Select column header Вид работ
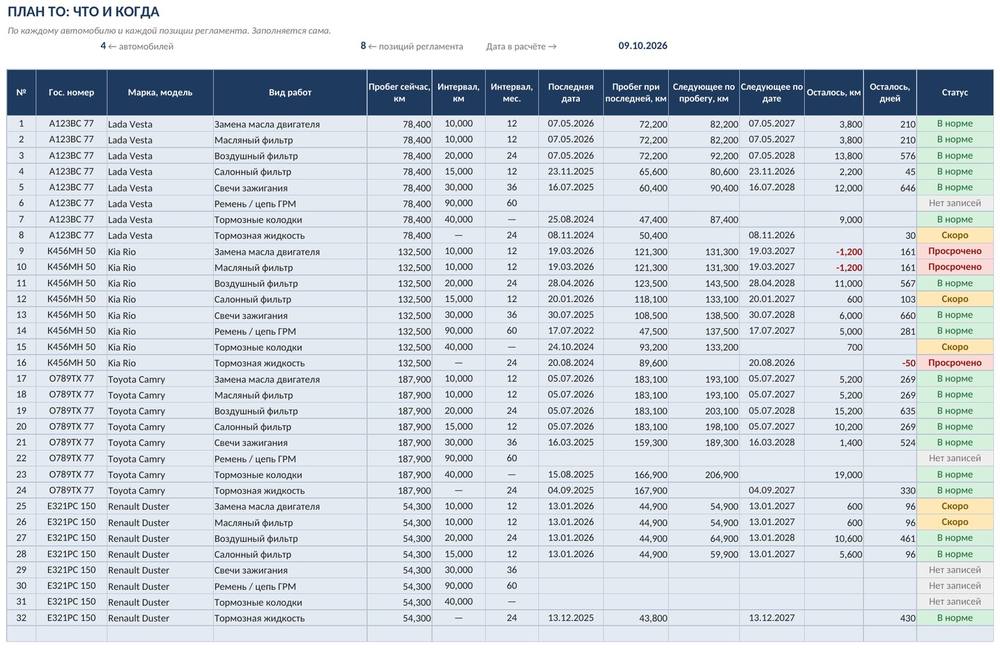 [290, 92]
